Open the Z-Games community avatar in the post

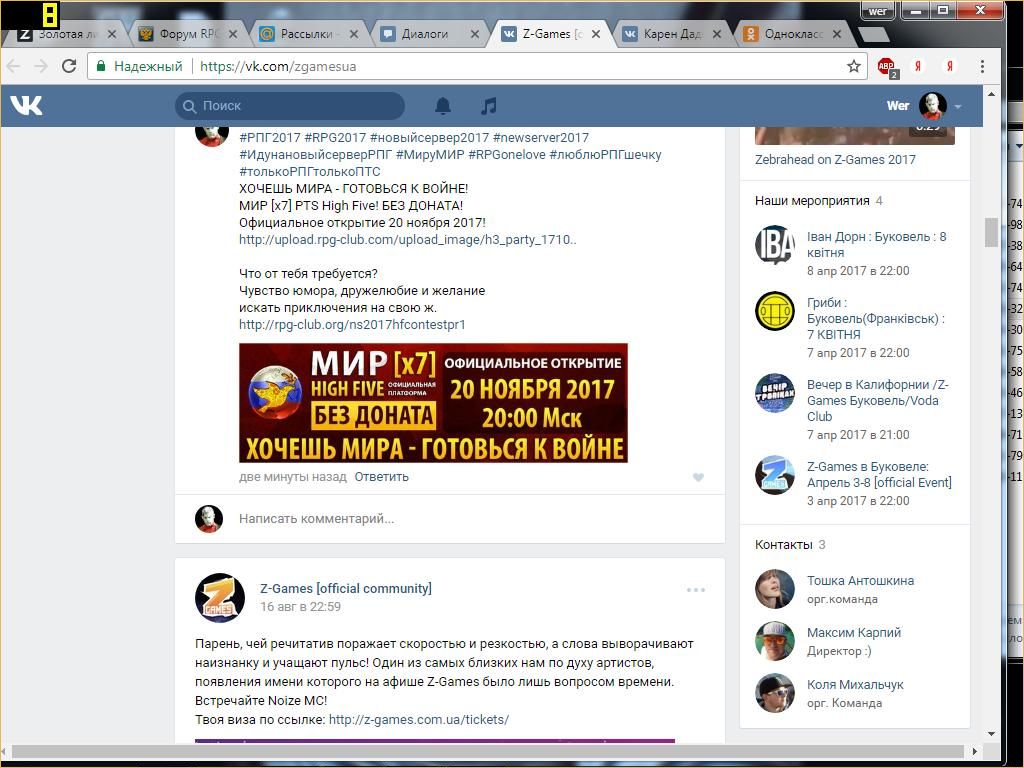point(219,598)
